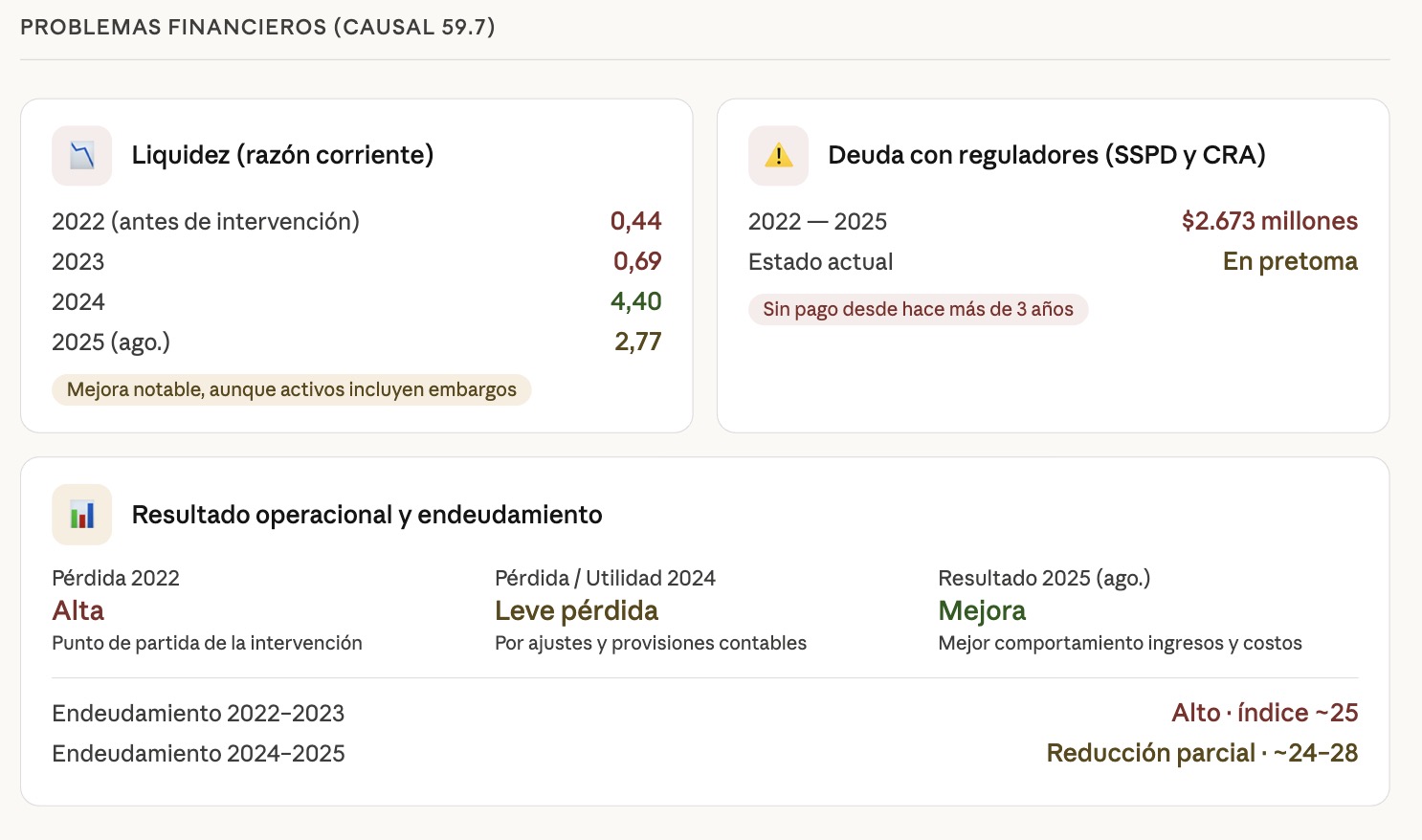The image size is (1422, 840).
Task: Click the Problemas Financieros section title
Action: tap(257, 27)
